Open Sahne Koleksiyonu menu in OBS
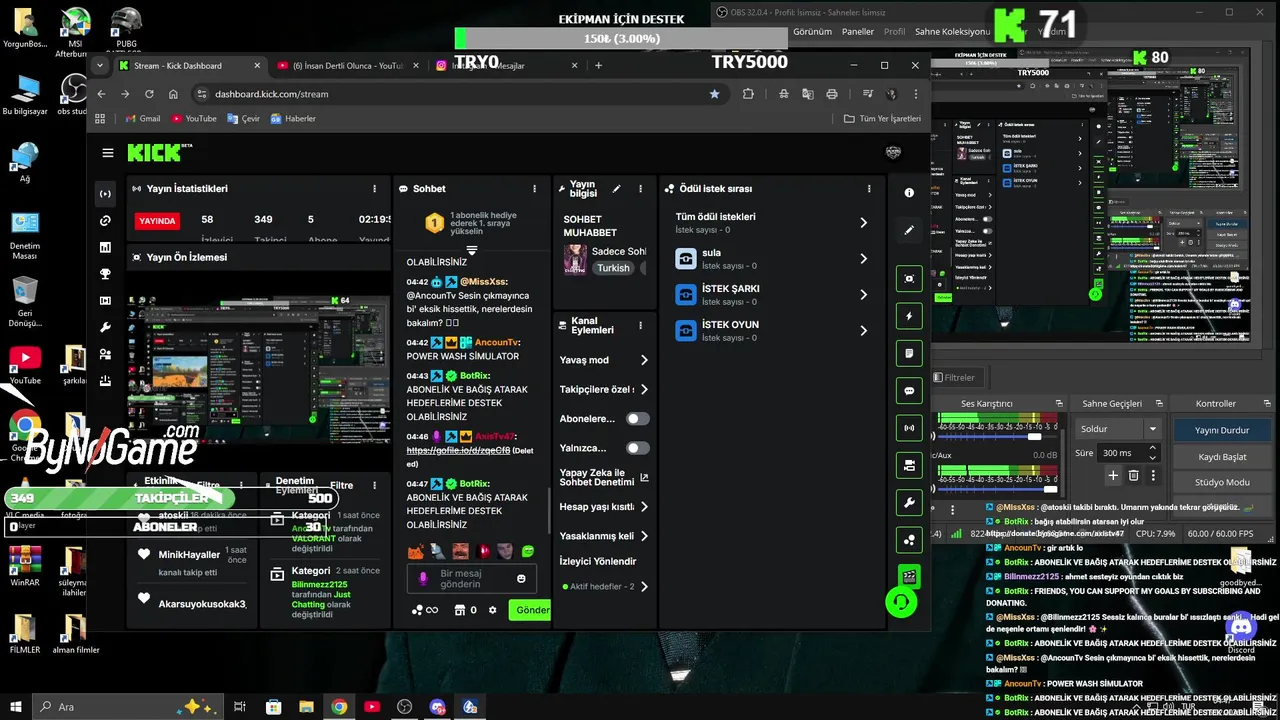 (x=952, y=32)
